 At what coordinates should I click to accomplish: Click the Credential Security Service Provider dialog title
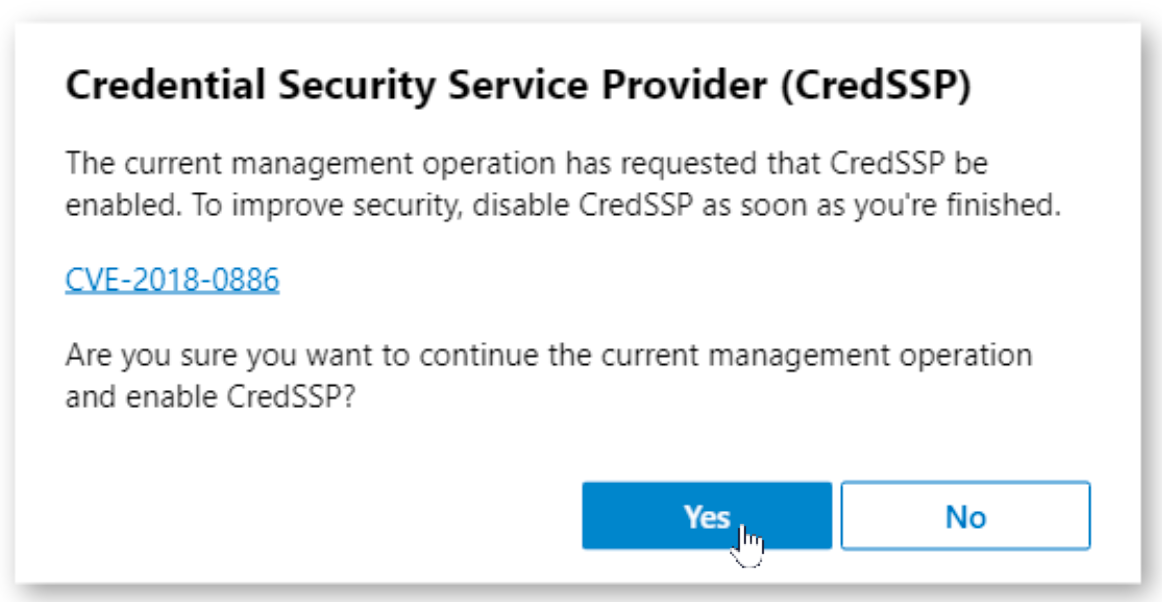[x=518, y=87]
